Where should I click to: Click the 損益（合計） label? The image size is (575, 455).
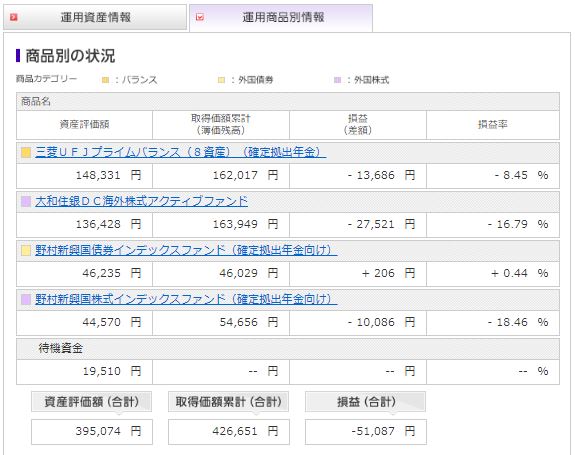click(366, 402)
